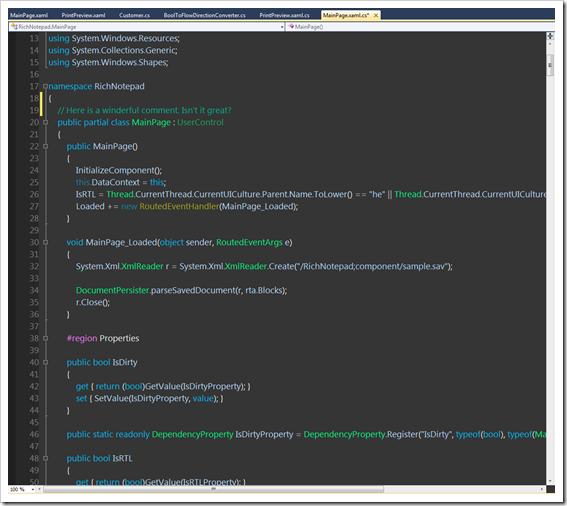
Task: Click the RoutedEventArgs parameter type
Action: coord(249,242)
